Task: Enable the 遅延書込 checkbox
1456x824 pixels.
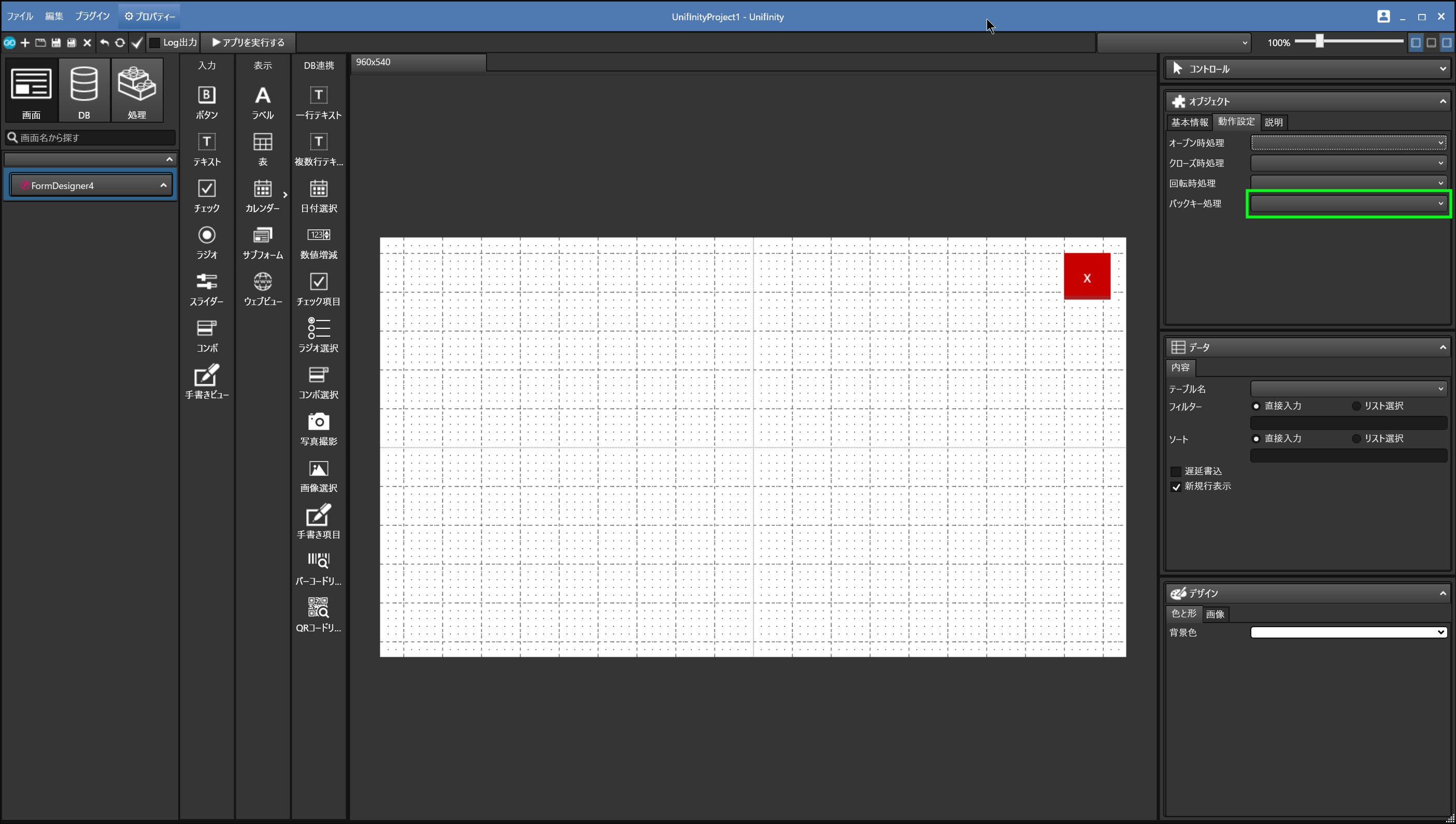Action: [1176, 471]
